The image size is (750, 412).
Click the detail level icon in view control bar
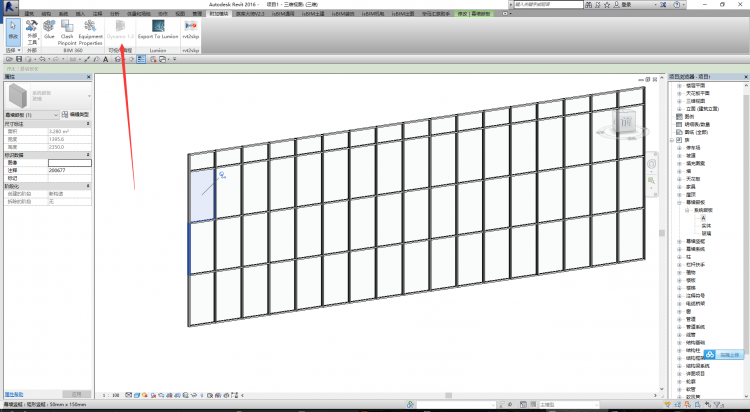pyautogui.click(x=129, y=395)
